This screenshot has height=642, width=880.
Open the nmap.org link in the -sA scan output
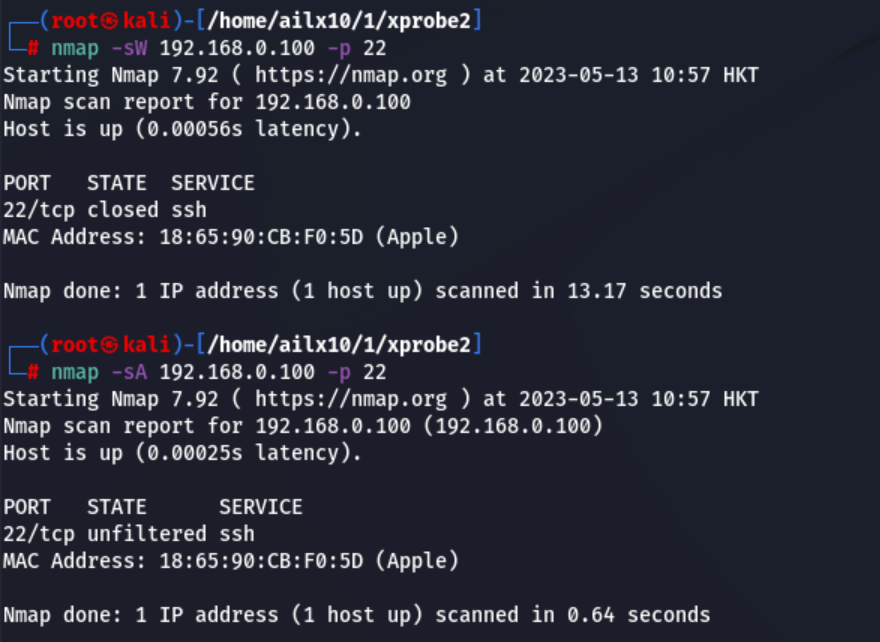pyautogui.click(x=350, y=399)
